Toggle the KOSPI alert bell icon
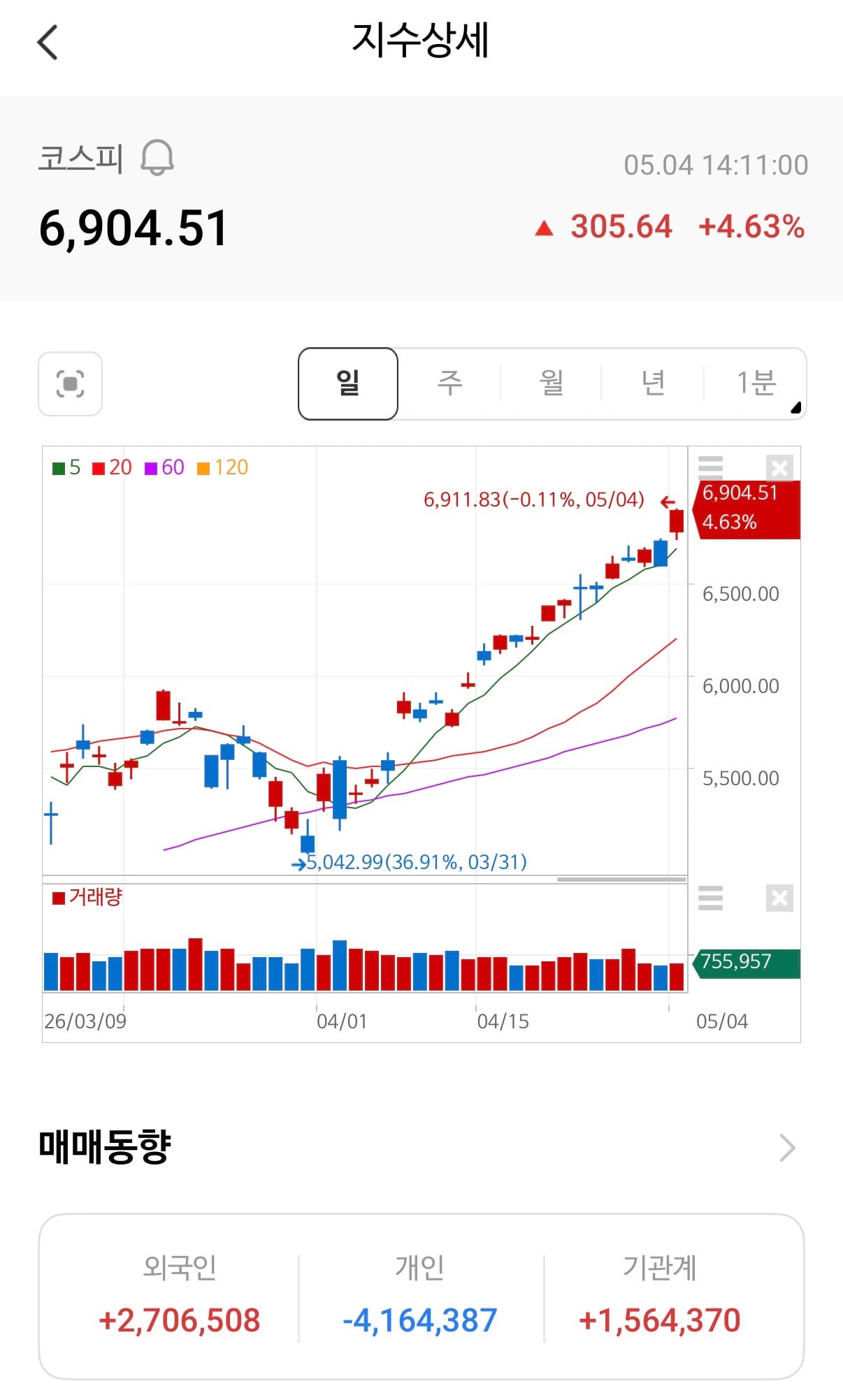The width and height of the screenshot is (843, 1400). pyautogui.click(x=157, y=157)
